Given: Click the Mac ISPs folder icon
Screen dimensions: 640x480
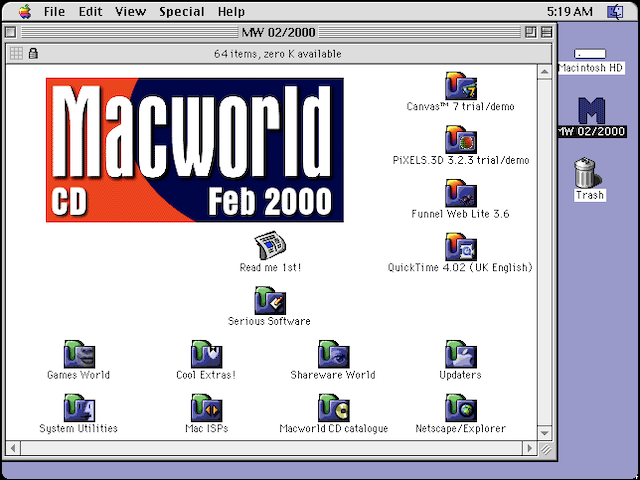Looking at the screenshot, I should point(207,407).
